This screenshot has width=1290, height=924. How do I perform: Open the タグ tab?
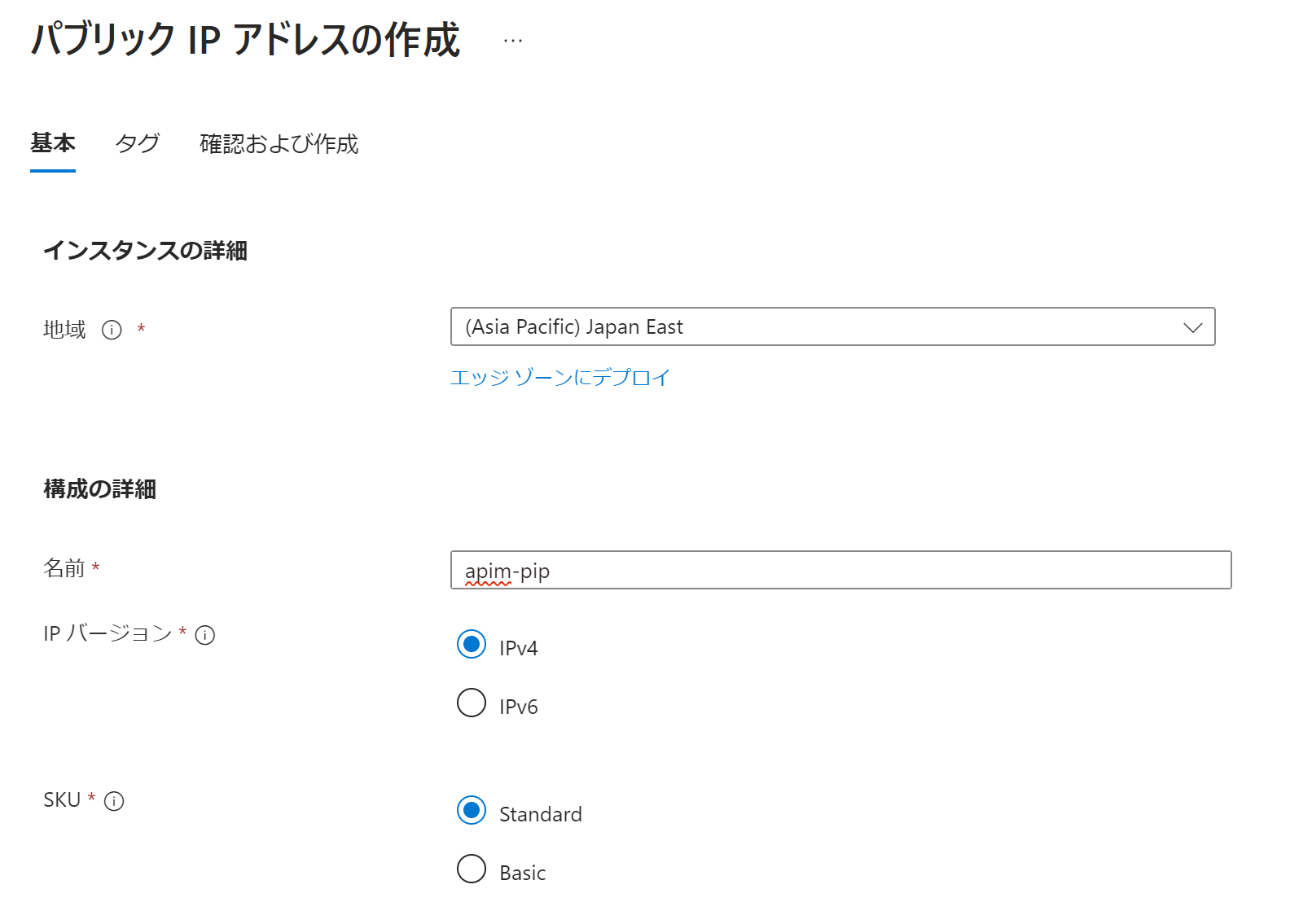(138, 143)
